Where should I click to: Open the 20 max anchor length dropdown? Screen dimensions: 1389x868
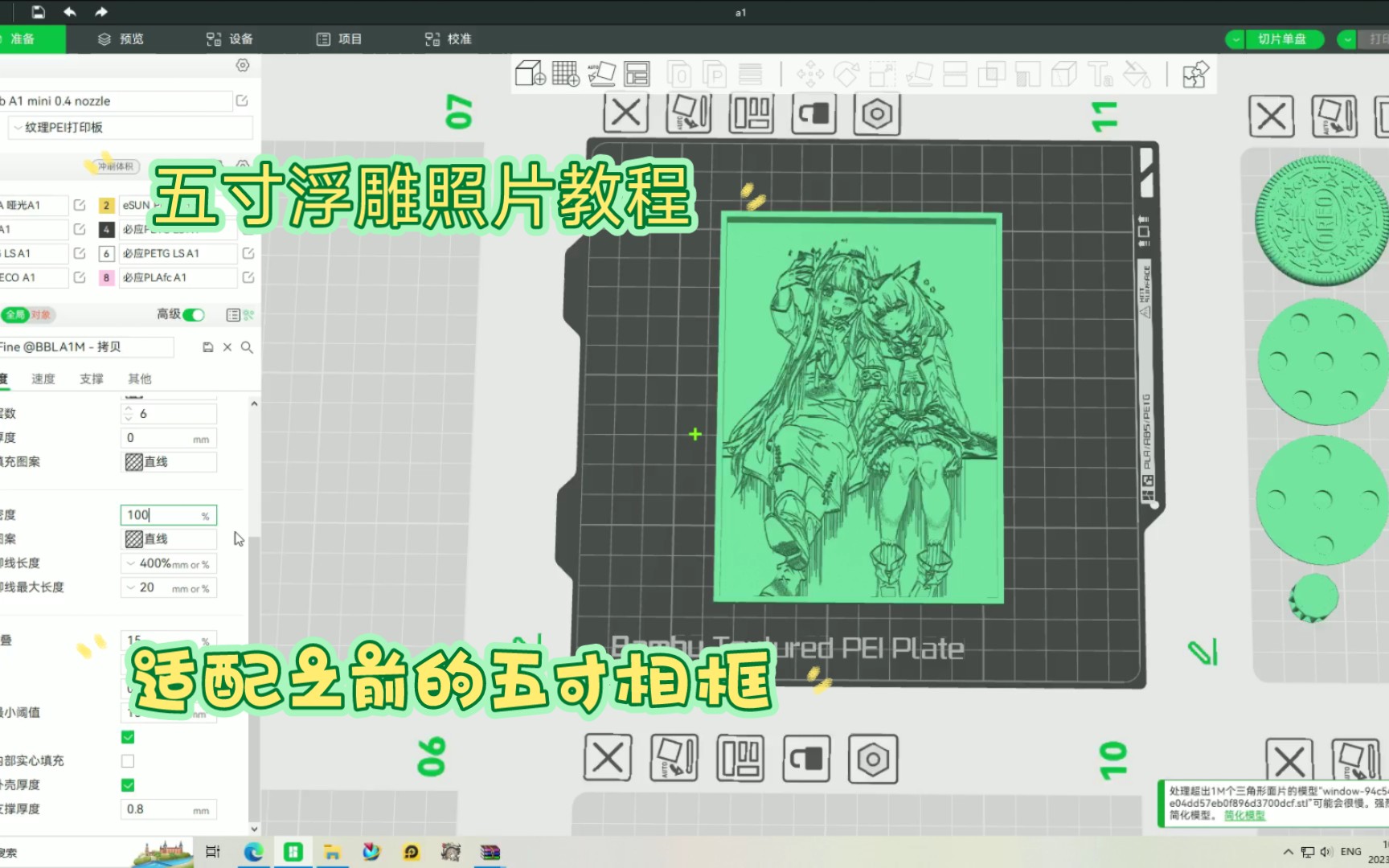point(169,588)
